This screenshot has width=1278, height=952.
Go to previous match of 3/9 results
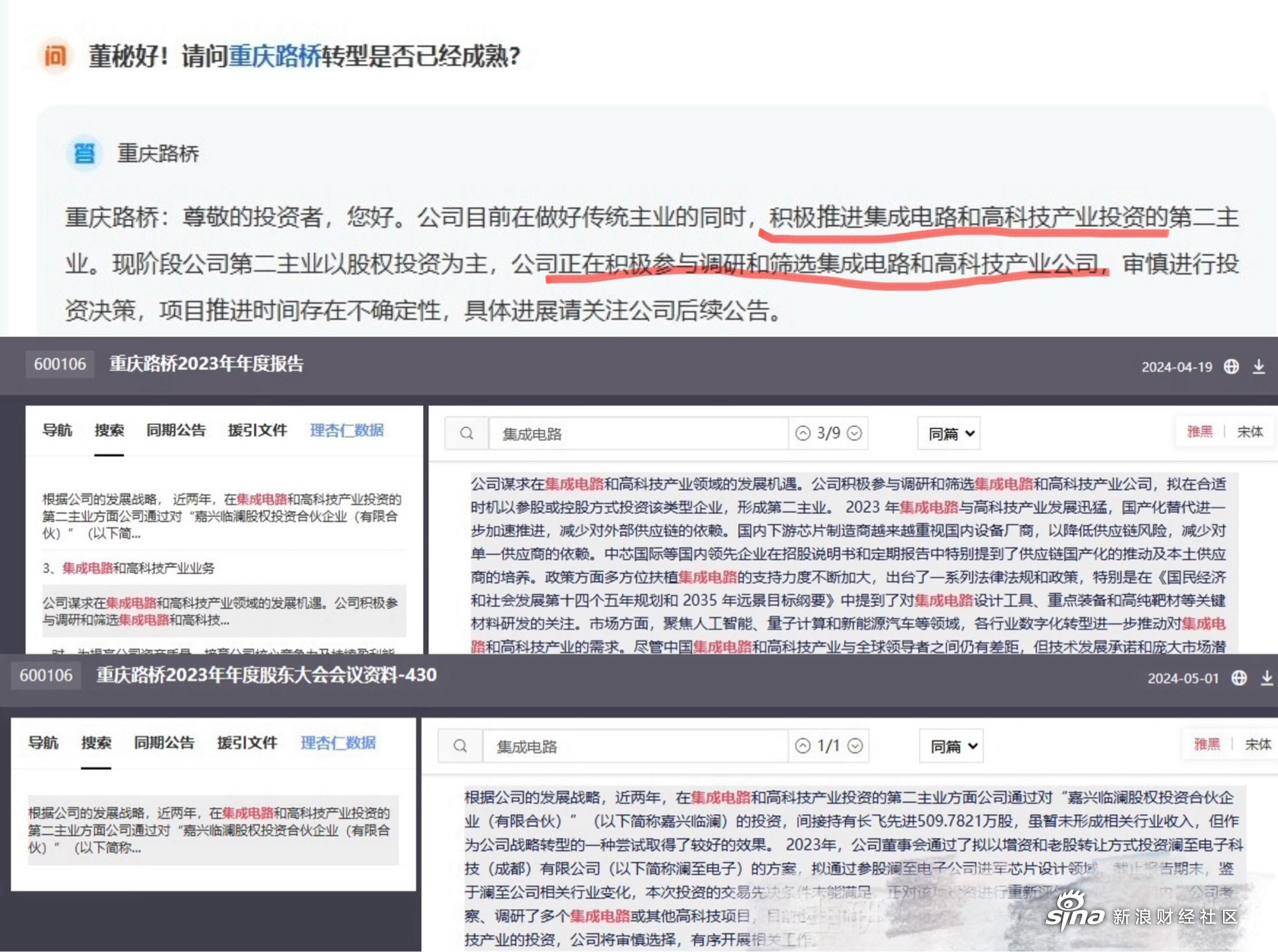[803, 433]
